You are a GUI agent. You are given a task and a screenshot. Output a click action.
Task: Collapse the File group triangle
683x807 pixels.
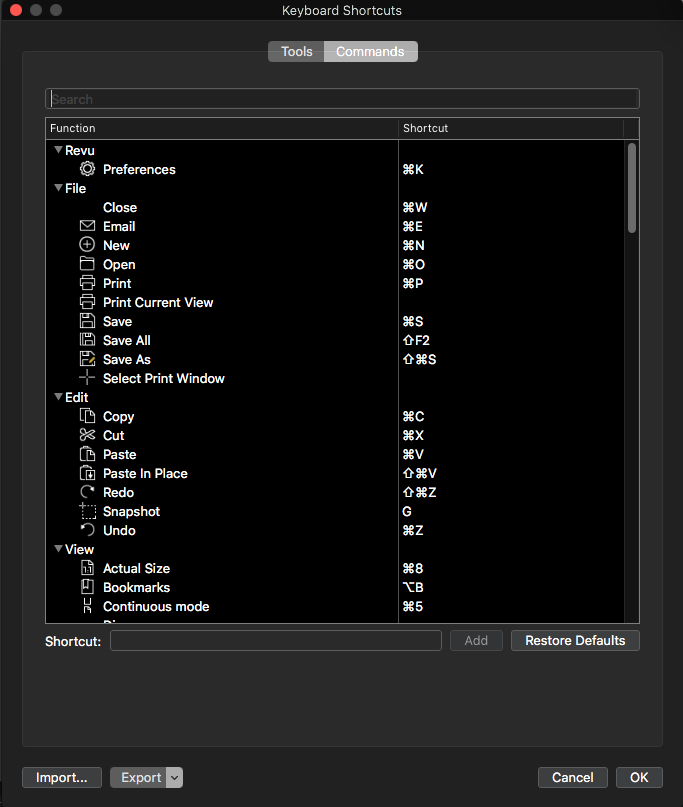click(59, 188)
